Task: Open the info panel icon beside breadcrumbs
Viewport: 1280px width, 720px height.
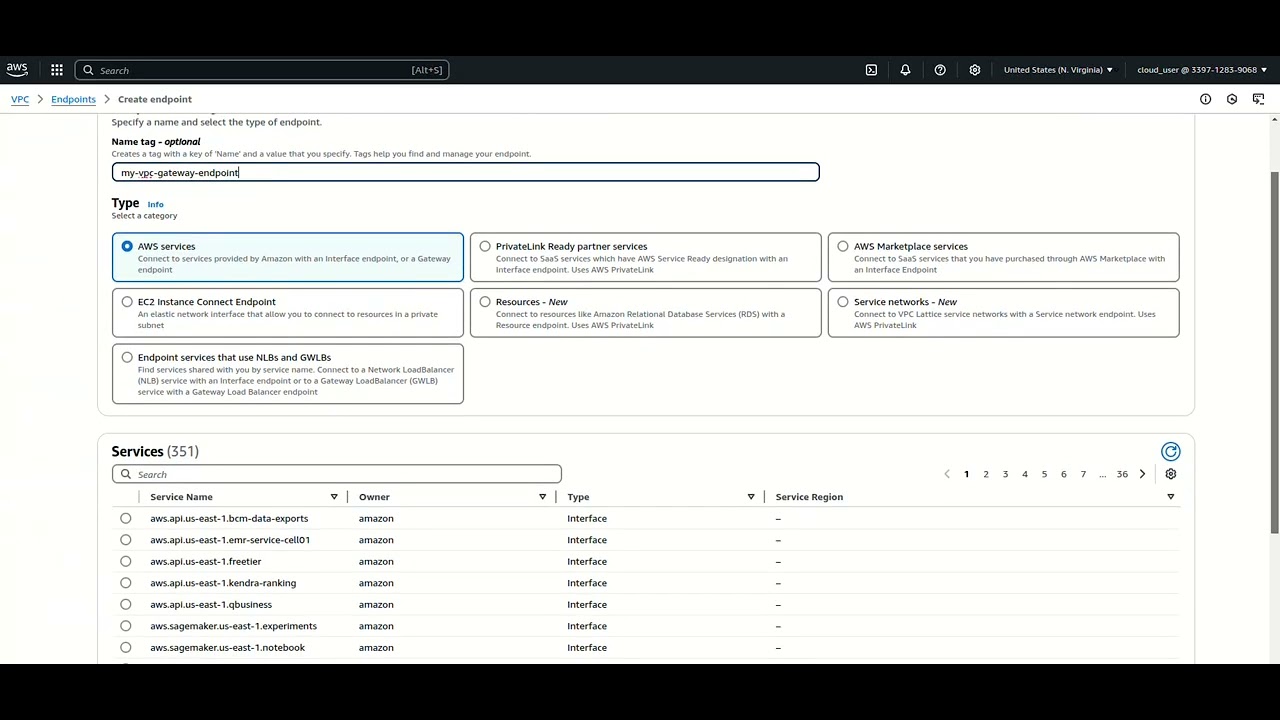Action: (x=1205, y=99)
